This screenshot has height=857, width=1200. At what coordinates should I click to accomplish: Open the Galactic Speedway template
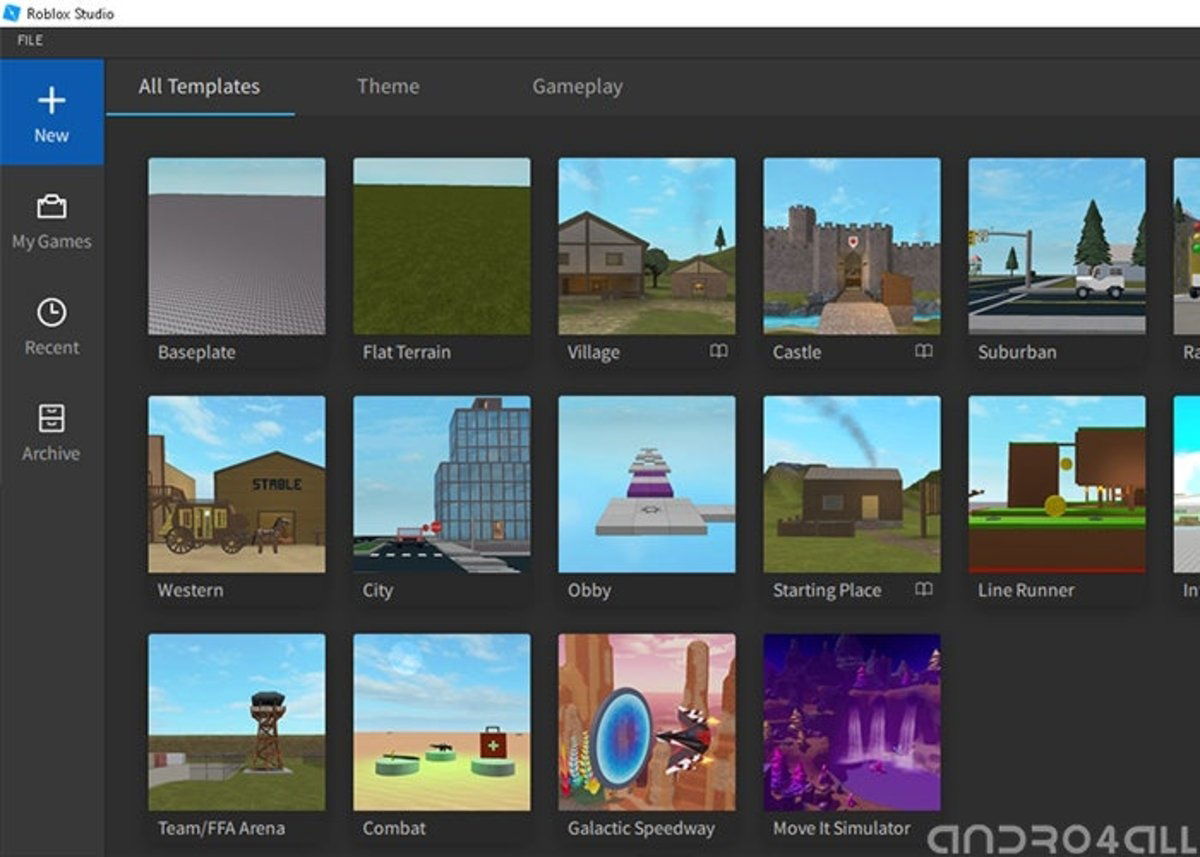(x=645, y=725)
